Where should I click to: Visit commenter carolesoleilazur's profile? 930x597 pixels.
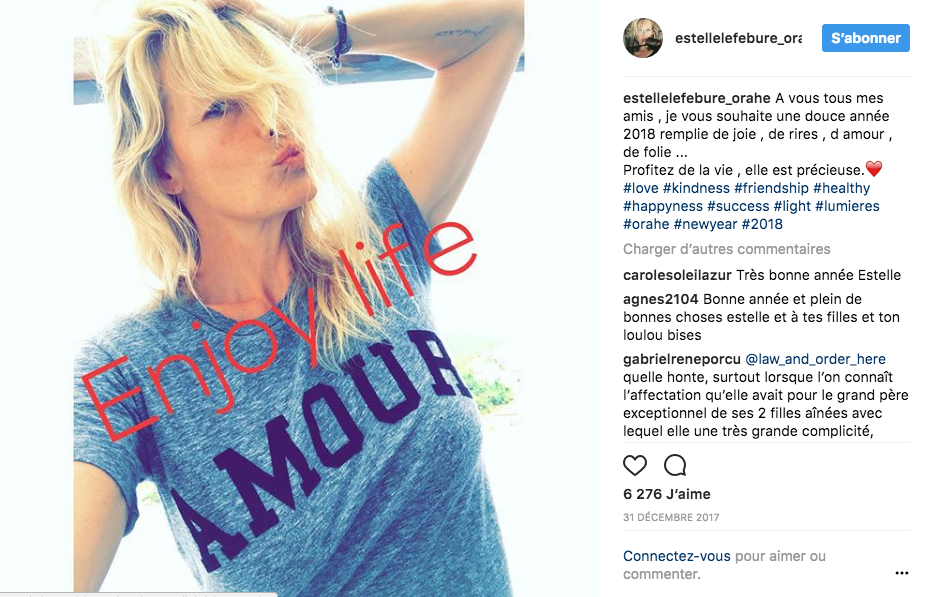coord(677,275)
